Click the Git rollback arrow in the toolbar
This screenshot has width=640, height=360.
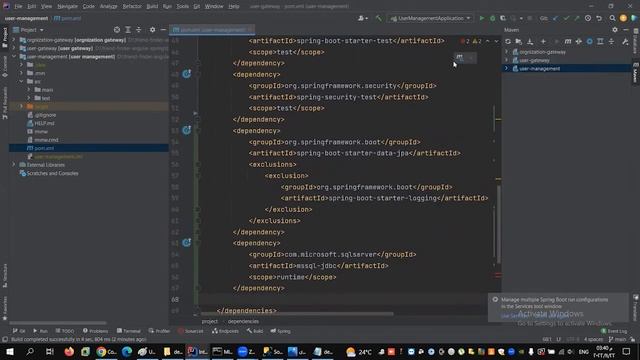point(599,18)
